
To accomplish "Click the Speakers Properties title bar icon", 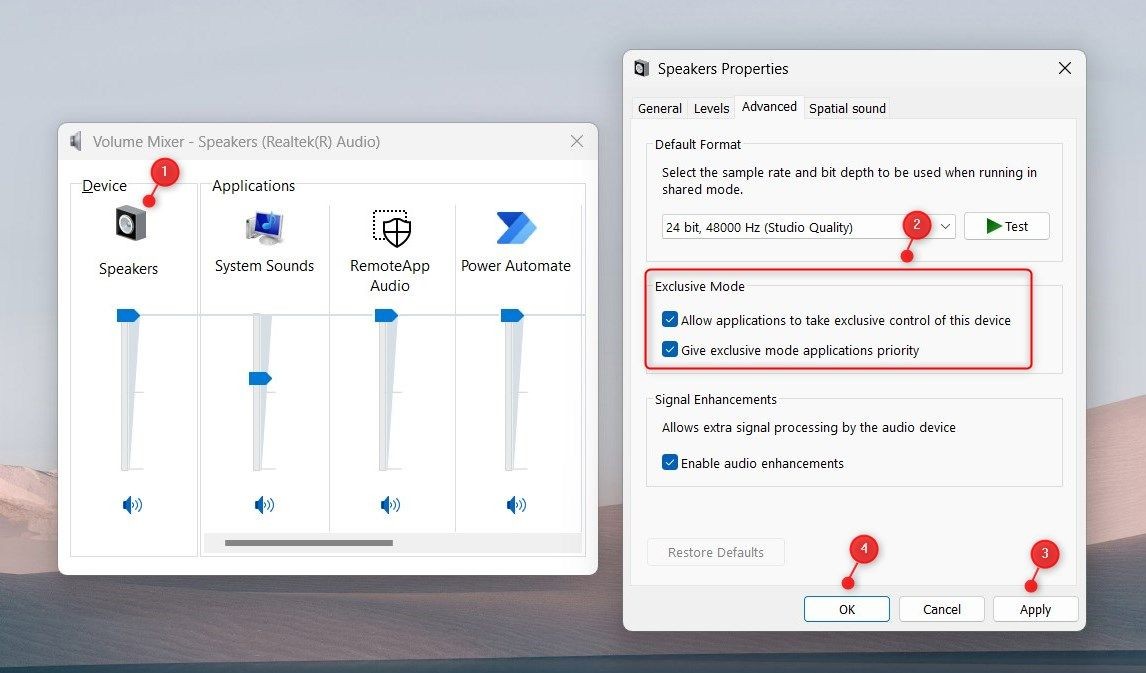I will 641,69.
